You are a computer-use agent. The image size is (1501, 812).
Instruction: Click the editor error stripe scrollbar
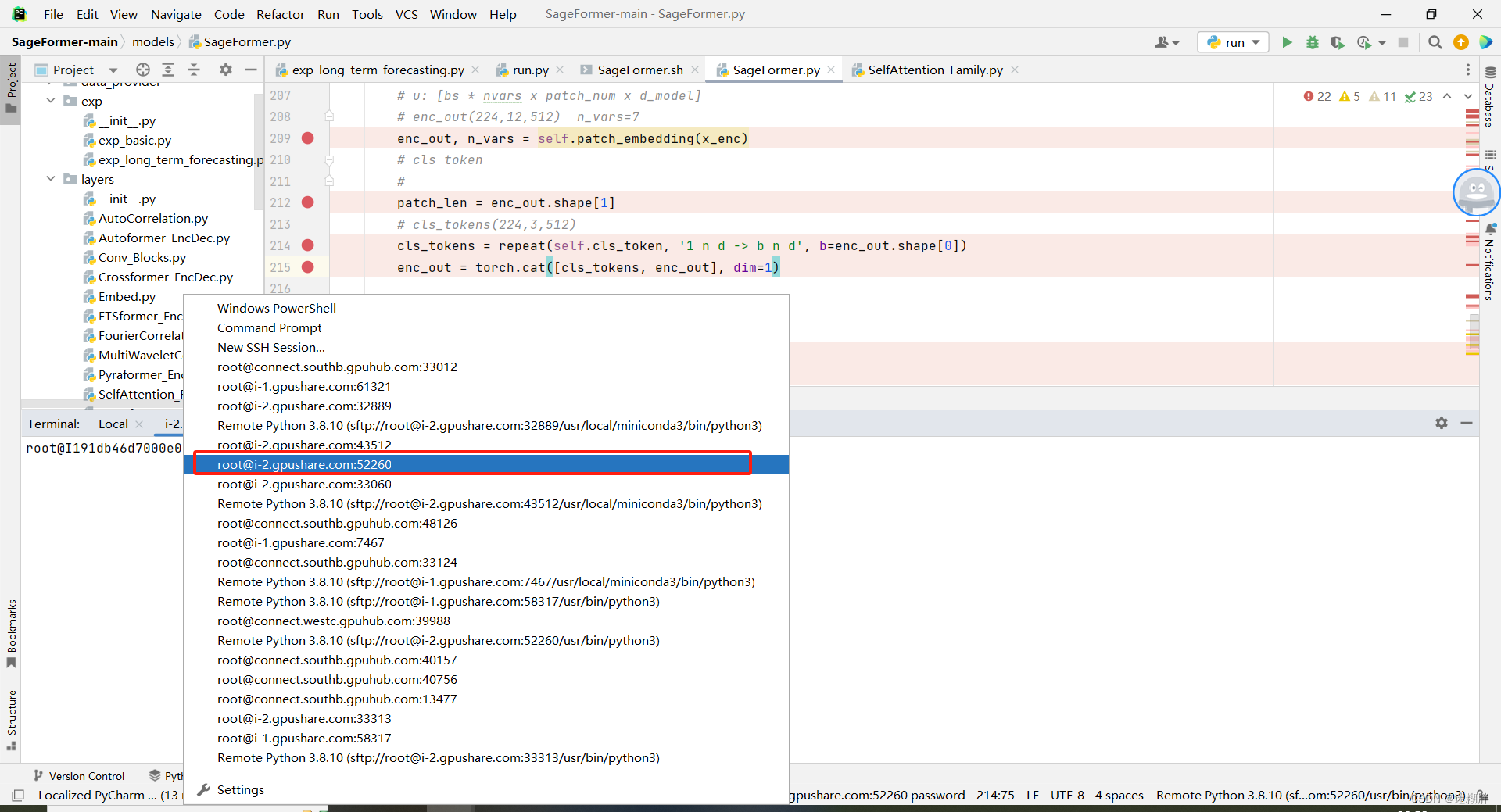[1472, 234]
